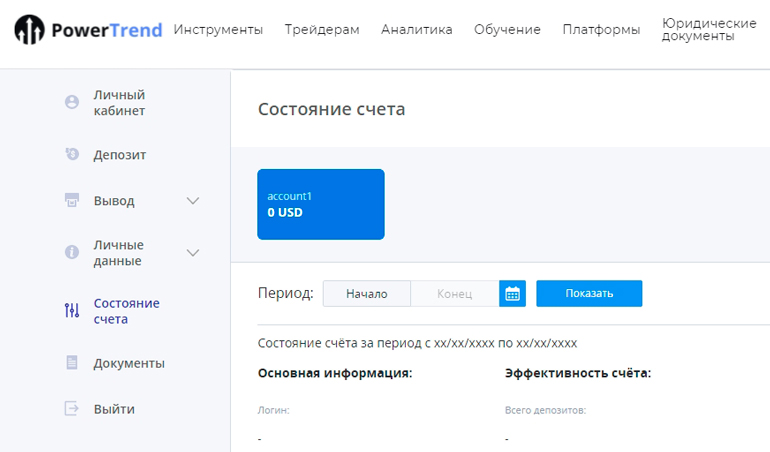Expand the Личные данные submenu chevron
The width and height of the screenshot is (770, 452).
pos(193,253)
